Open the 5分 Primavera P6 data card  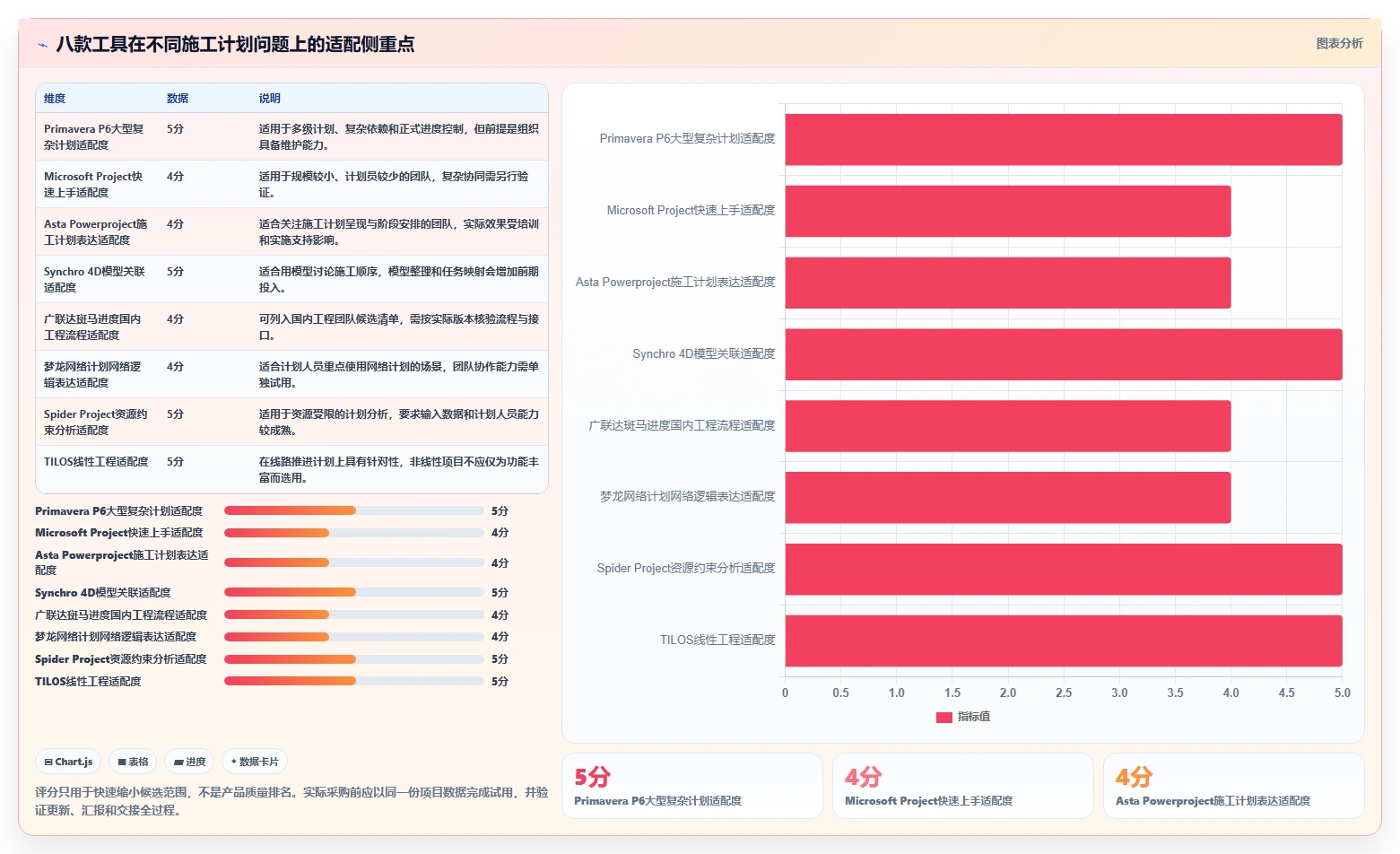[691, 786]
